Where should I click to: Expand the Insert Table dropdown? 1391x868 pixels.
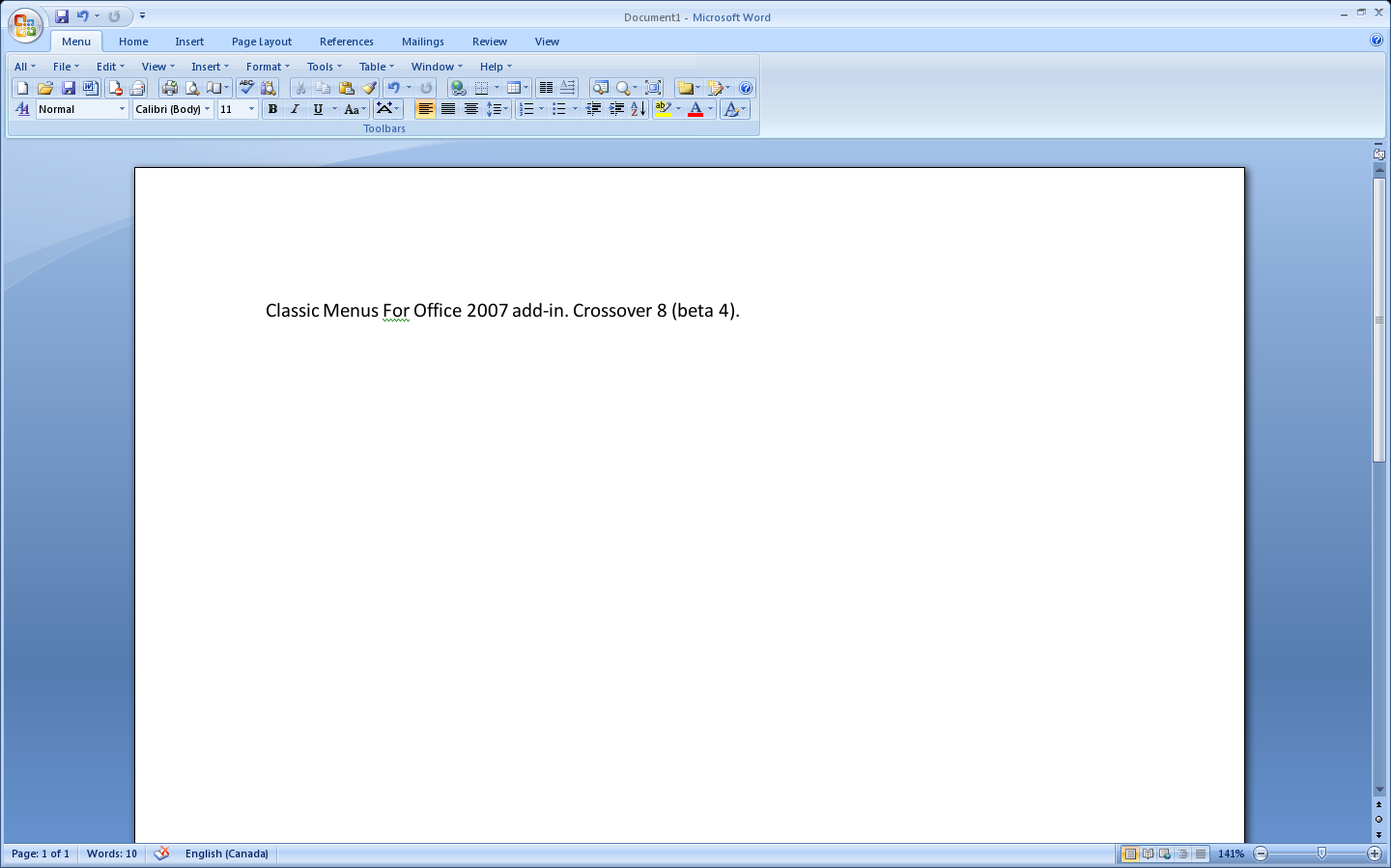point(525,88)
